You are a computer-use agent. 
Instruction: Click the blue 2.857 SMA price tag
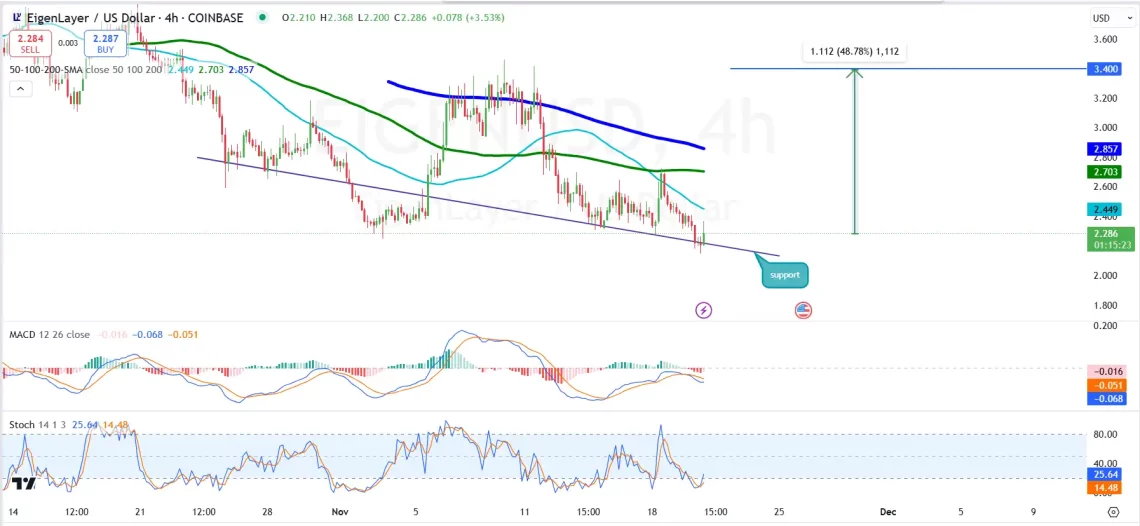[1105, 149]
